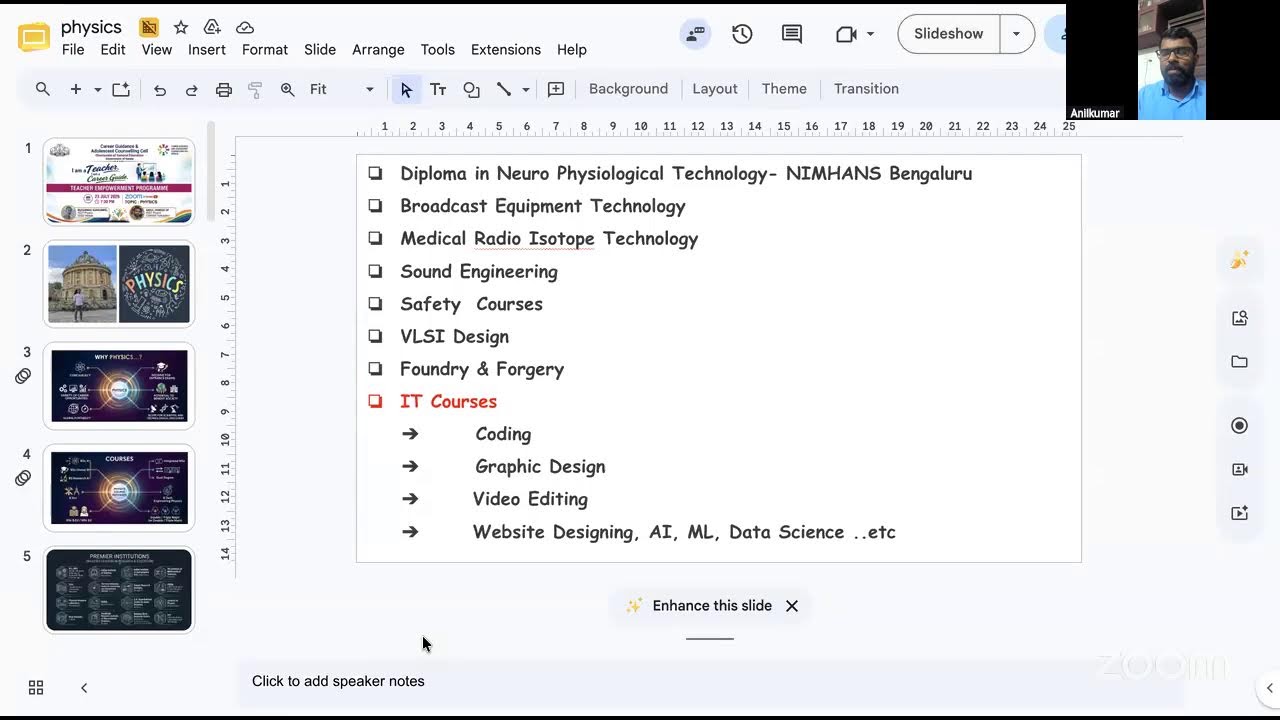Open the Edit menu

click(x=113, y=50)
